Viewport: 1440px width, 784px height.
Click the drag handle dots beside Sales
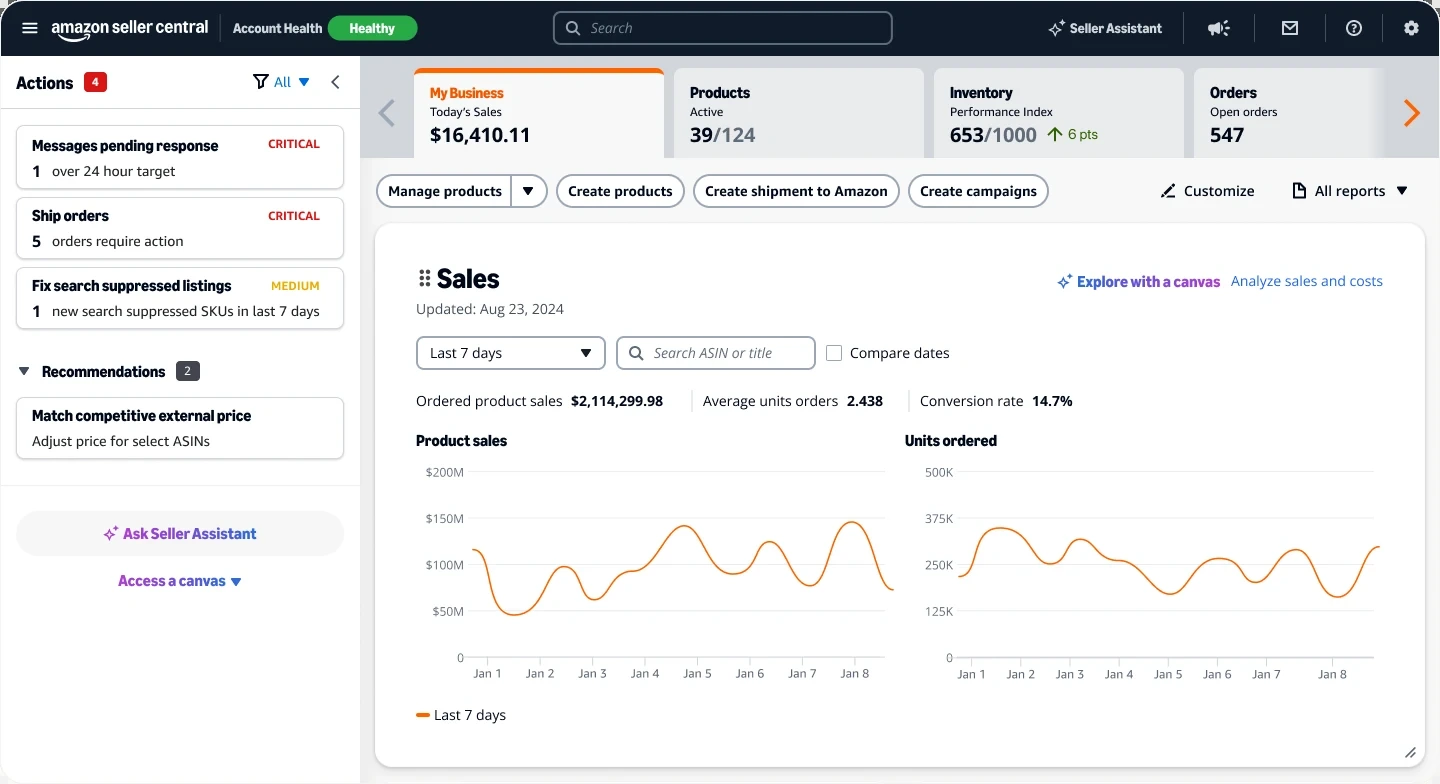click(x=424, y=279)
